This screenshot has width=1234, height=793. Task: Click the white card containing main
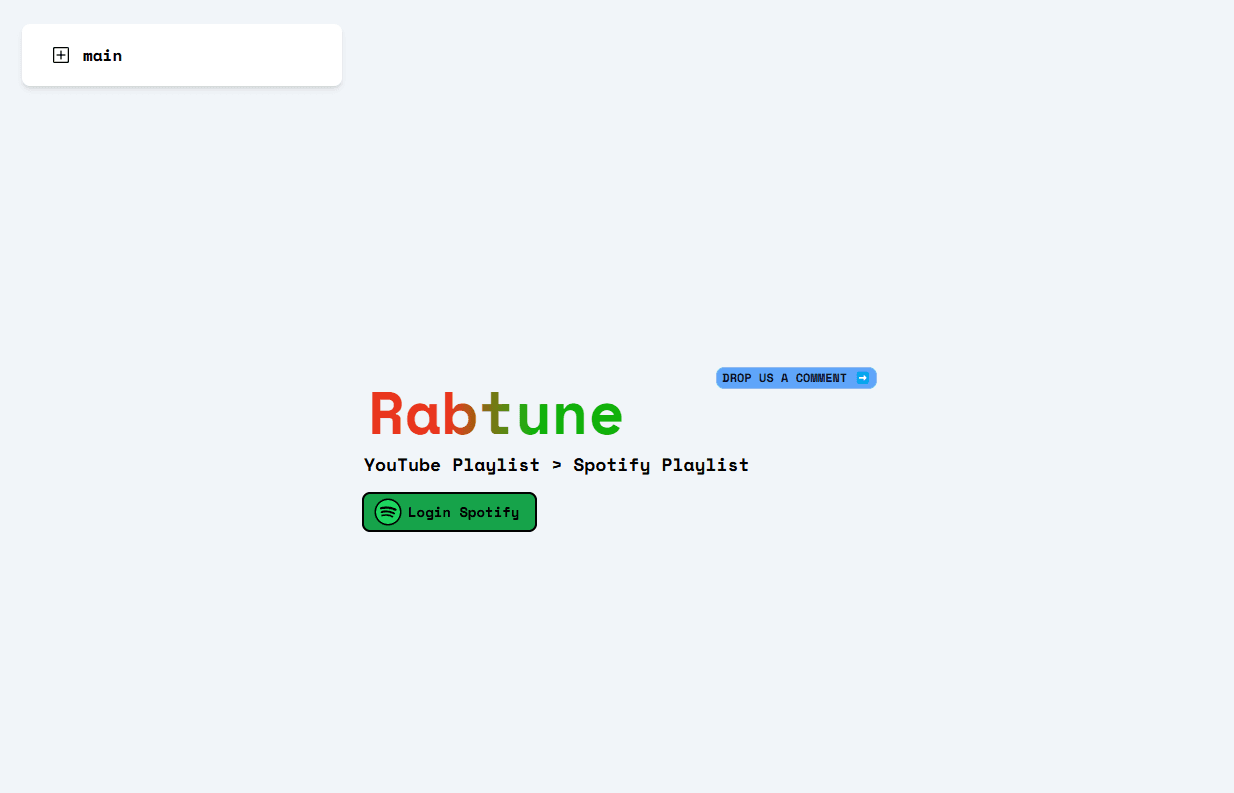click(182, 55)
